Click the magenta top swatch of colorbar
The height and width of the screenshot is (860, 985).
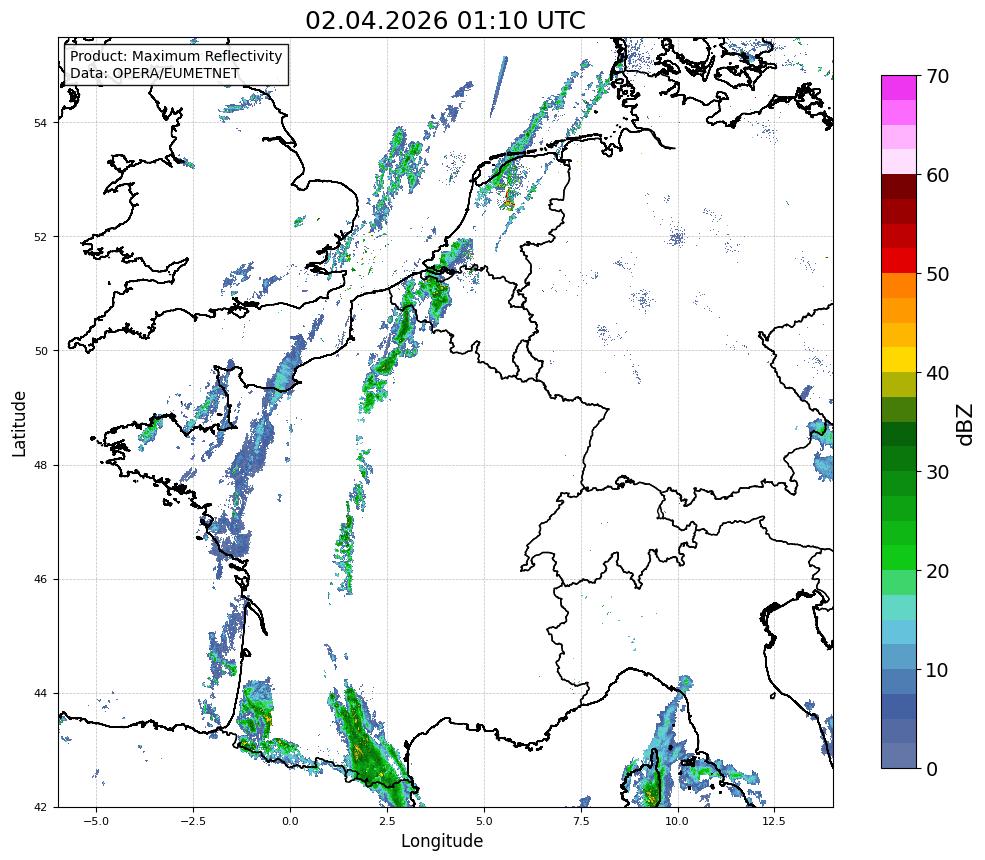click(x=899, y=88)
